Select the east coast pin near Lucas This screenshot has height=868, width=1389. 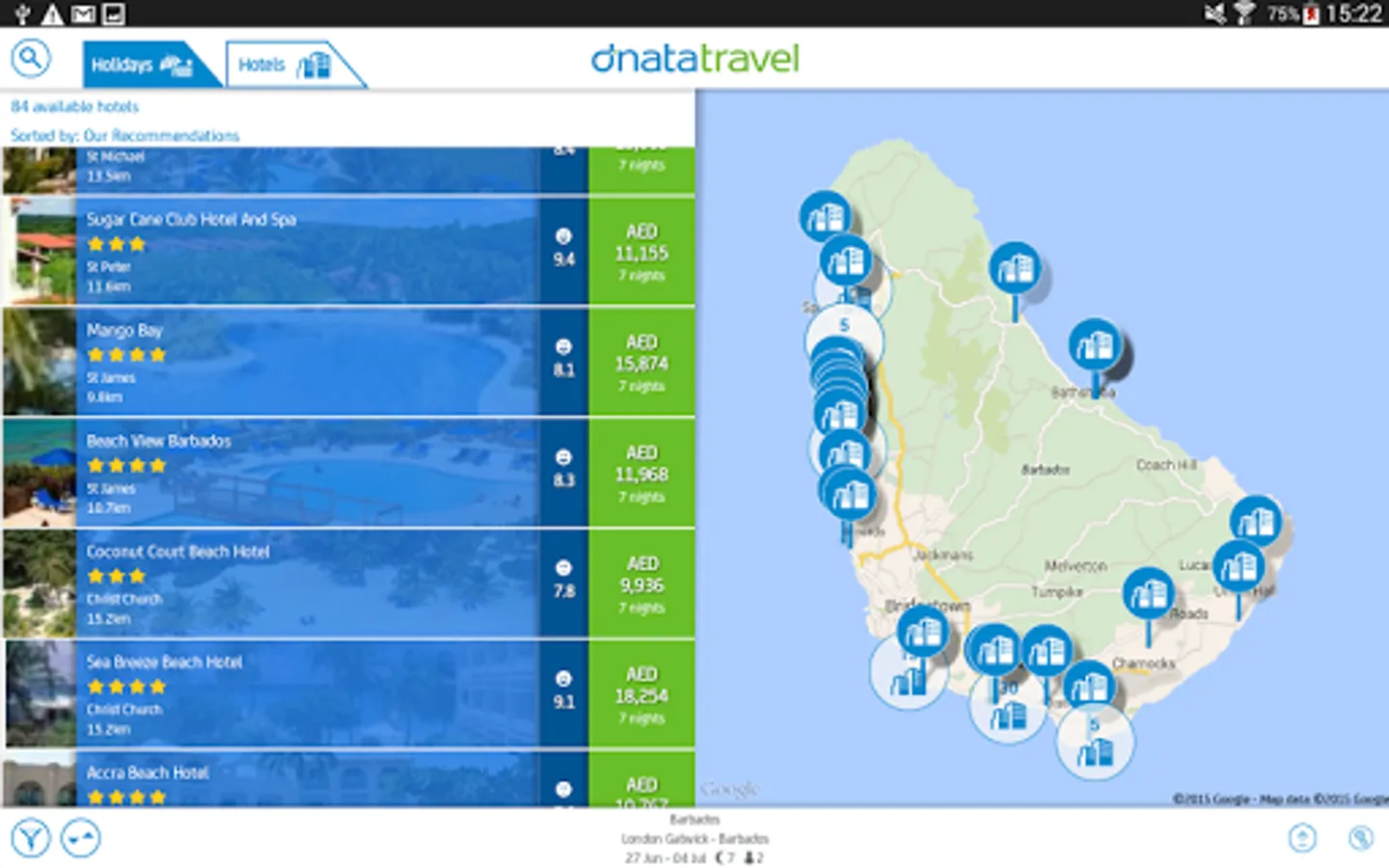(x=1239, y=567)
